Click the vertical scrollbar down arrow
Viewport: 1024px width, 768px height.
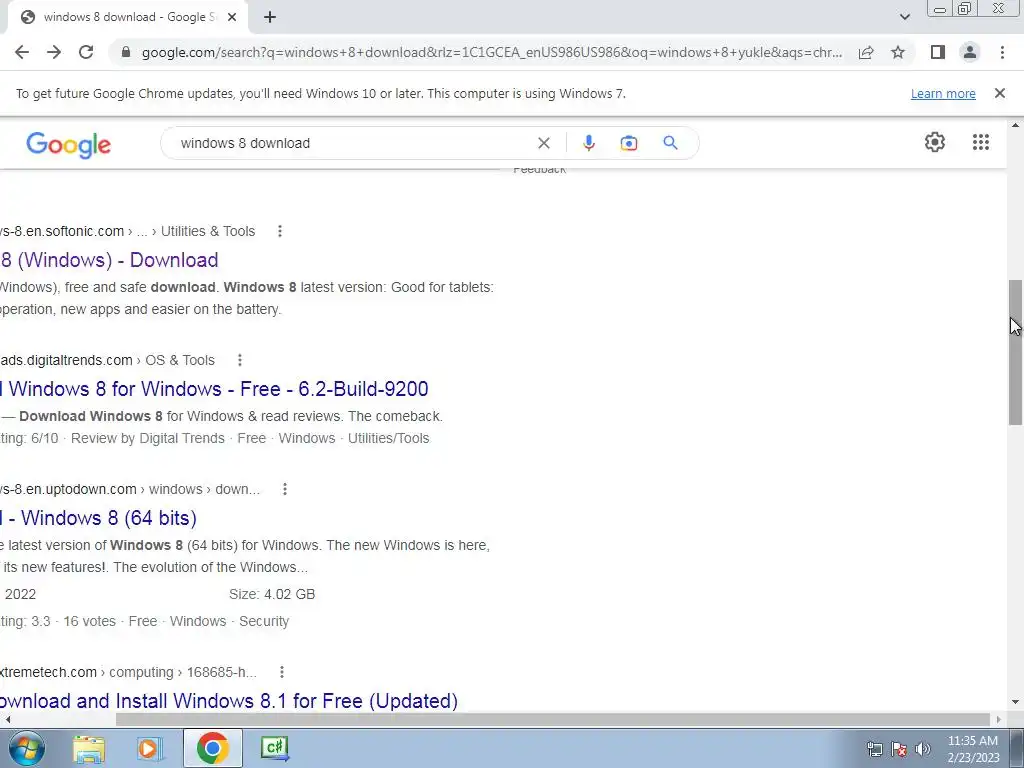click(1016, 703)
